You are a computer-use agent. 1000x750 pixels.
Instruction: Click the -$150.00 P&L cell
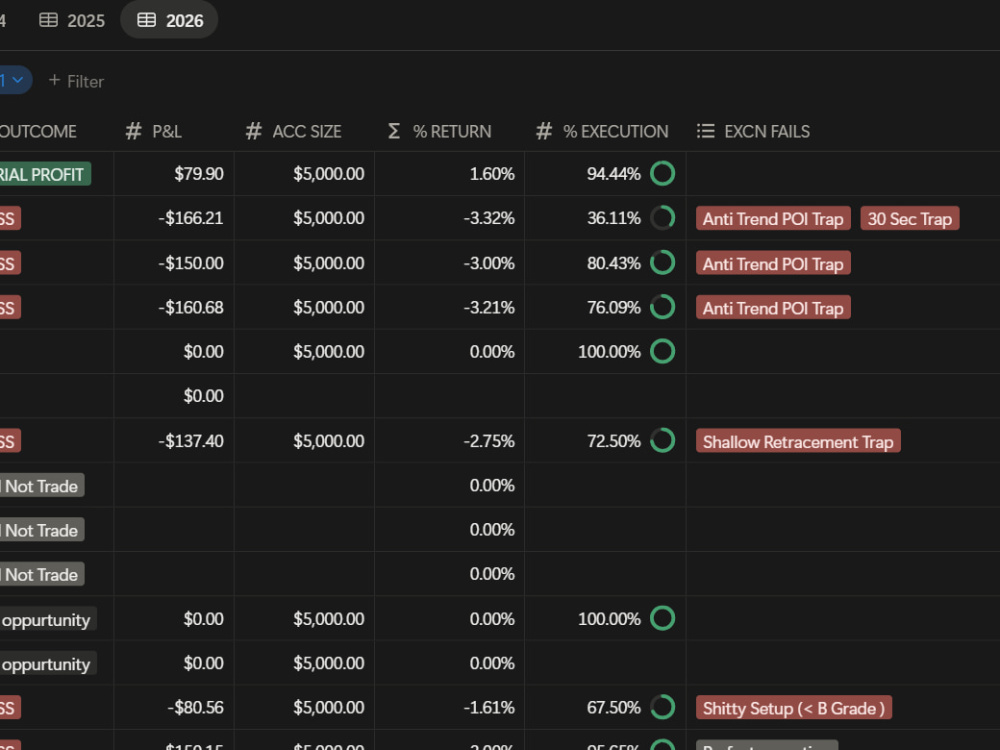174,263
